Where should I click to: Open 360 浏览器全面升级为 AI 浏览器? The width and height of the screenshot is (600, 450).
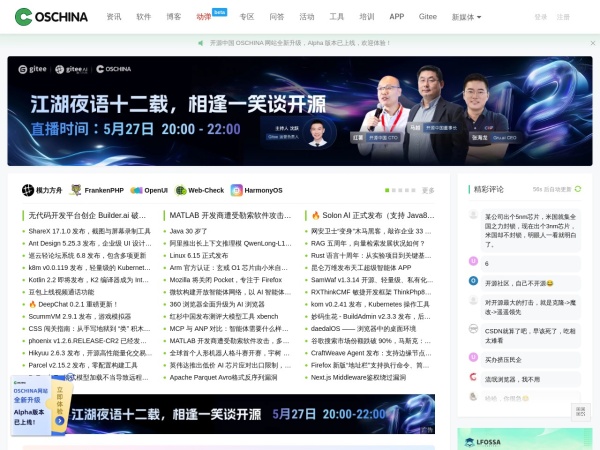tap(217, 304)
